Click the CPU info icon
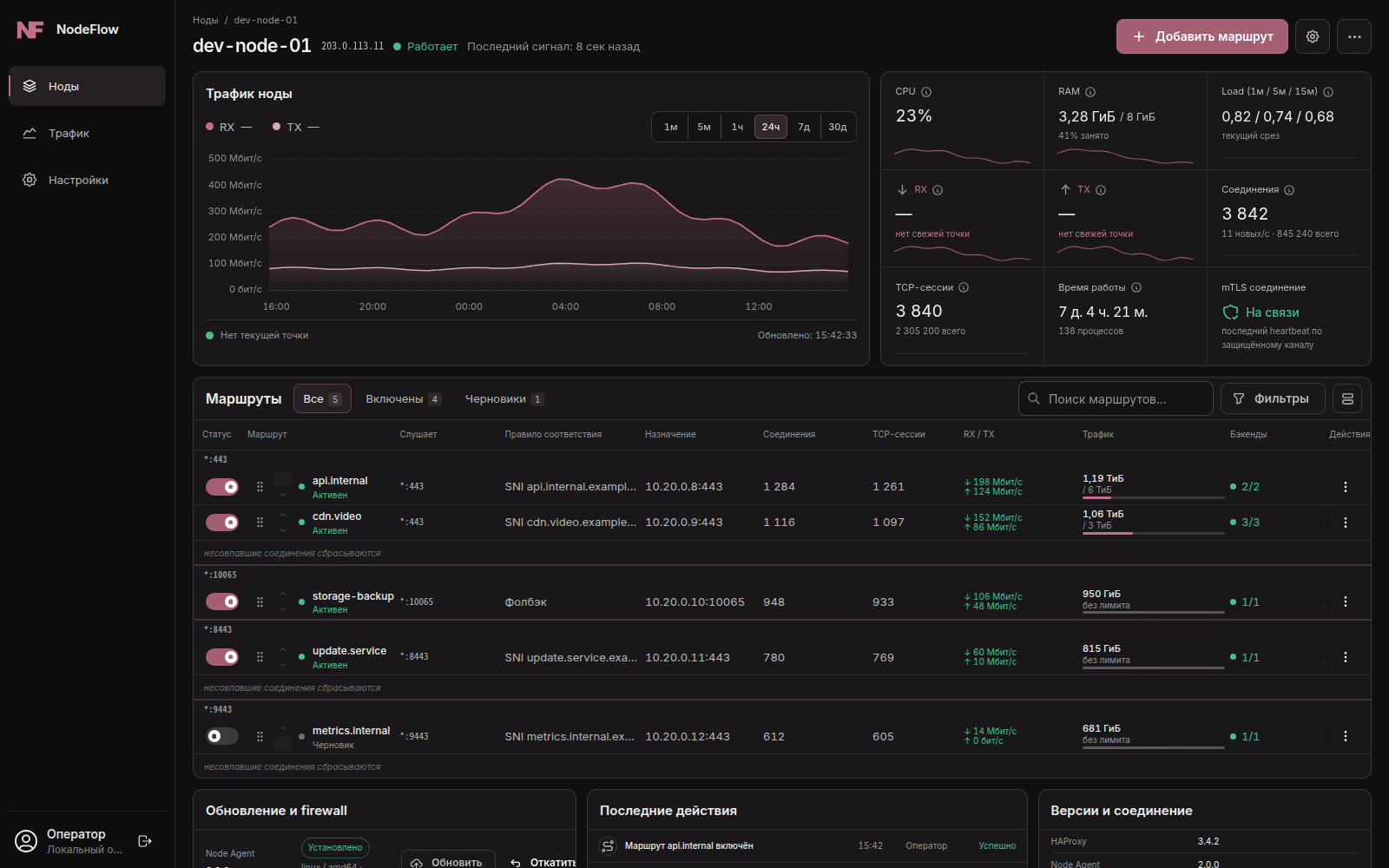Viewport: 1389px width, 868px height. point(926,92)
